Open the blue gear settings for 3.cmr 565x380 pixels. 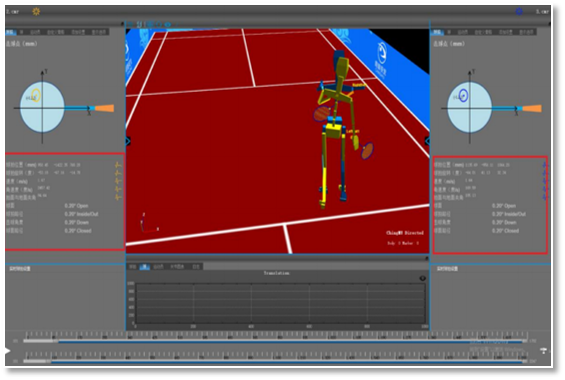(519, 12)
